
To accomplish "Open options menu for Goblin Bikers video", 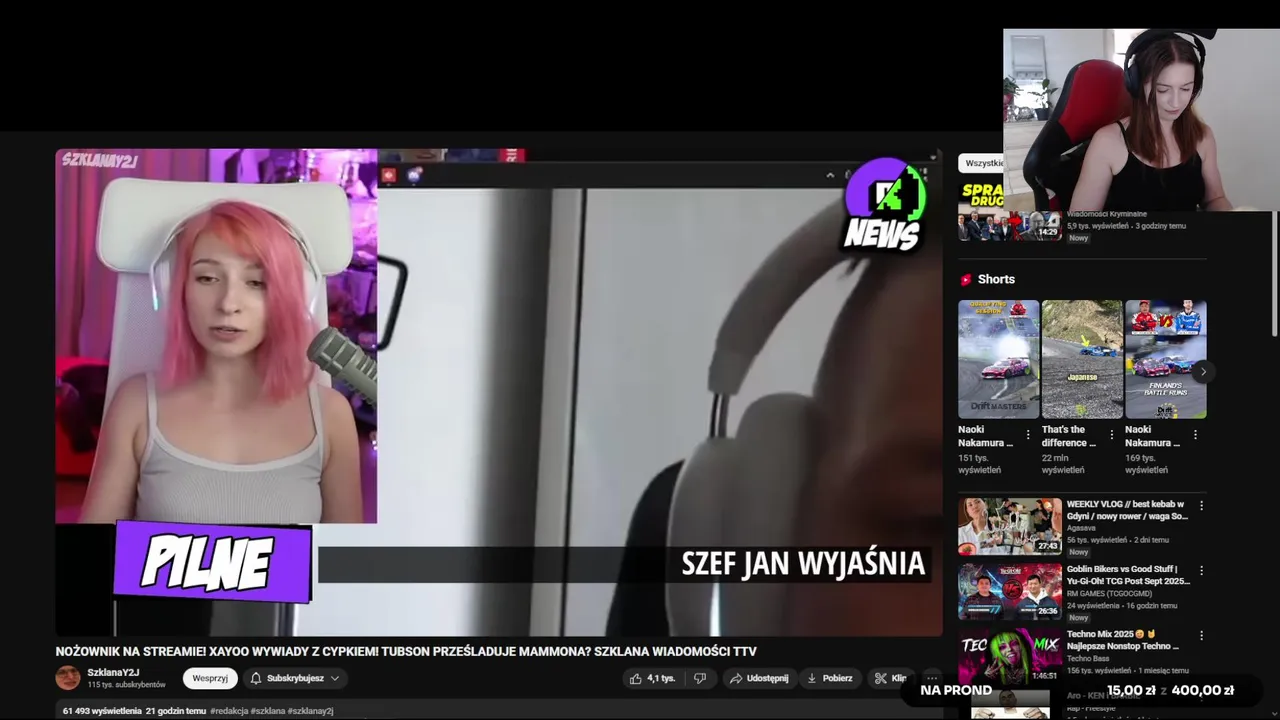I will (1201, 571).
